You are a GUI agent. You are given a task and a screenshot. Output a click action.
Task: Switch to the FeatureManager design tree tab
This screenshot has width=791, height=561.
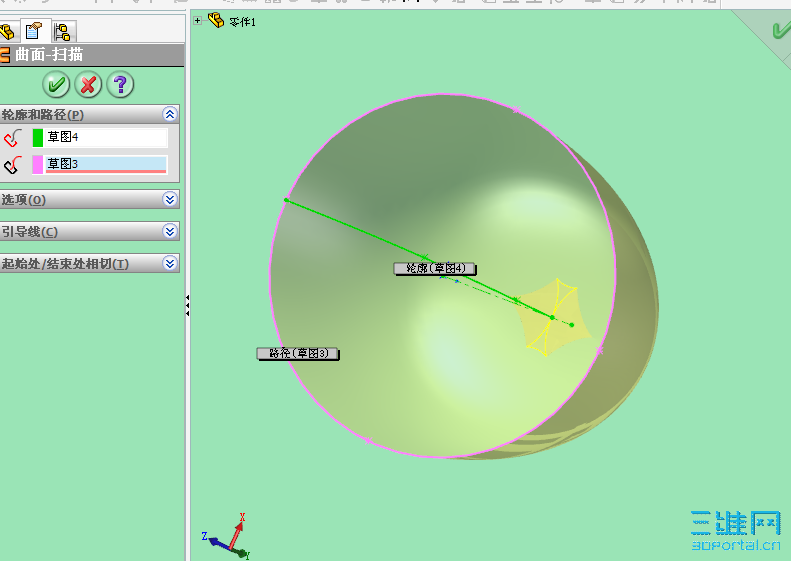9,32
